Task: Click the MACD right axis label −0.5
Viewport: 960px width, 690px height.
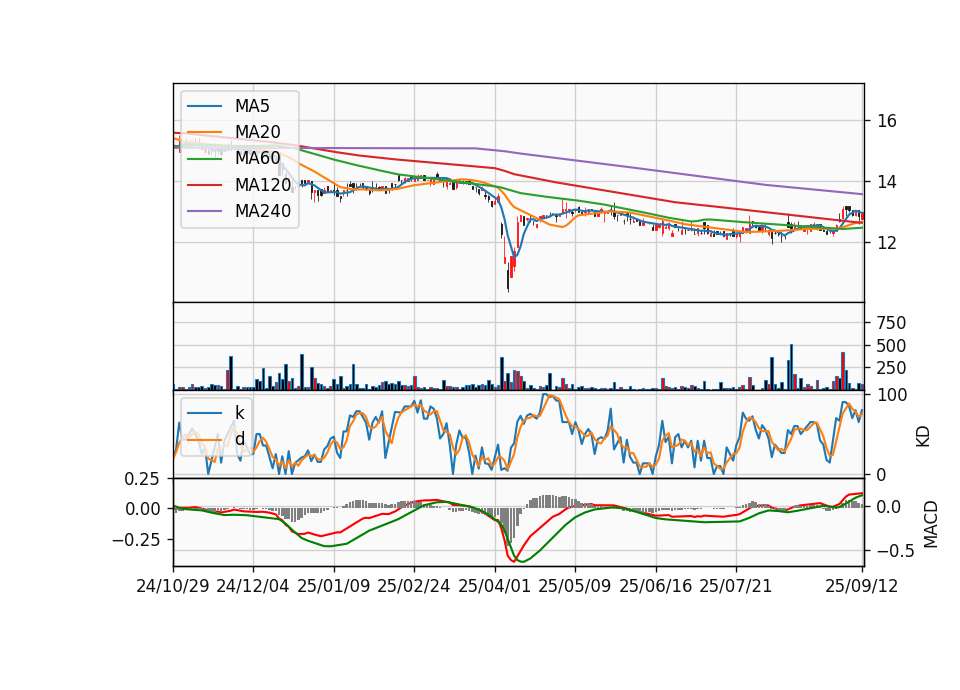Action: click(895, 551)
